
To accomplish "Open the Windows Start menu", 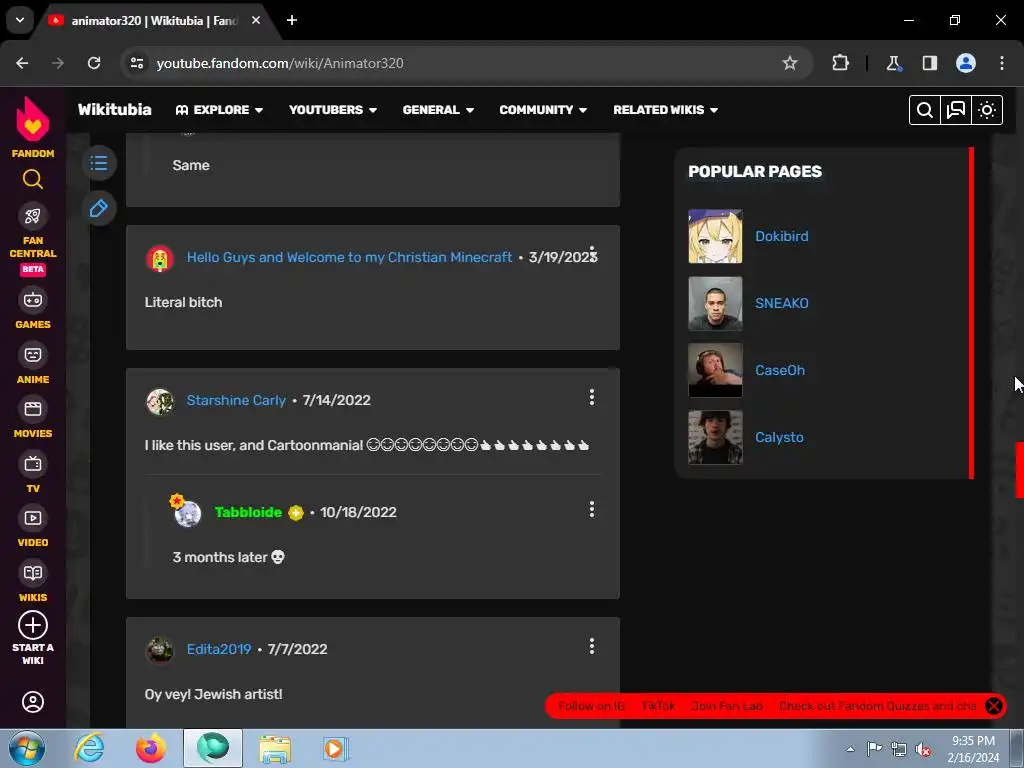I will [x=27, y=749].
